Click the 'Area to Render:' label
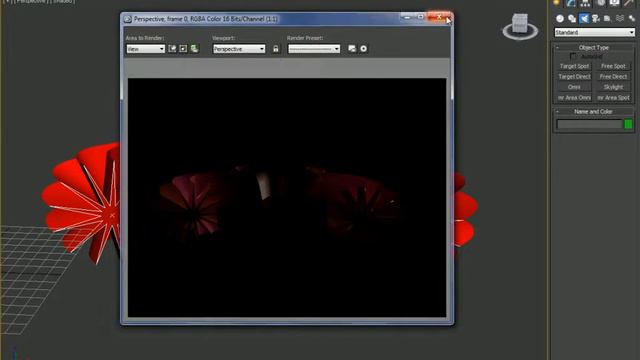 pos(145,38)
